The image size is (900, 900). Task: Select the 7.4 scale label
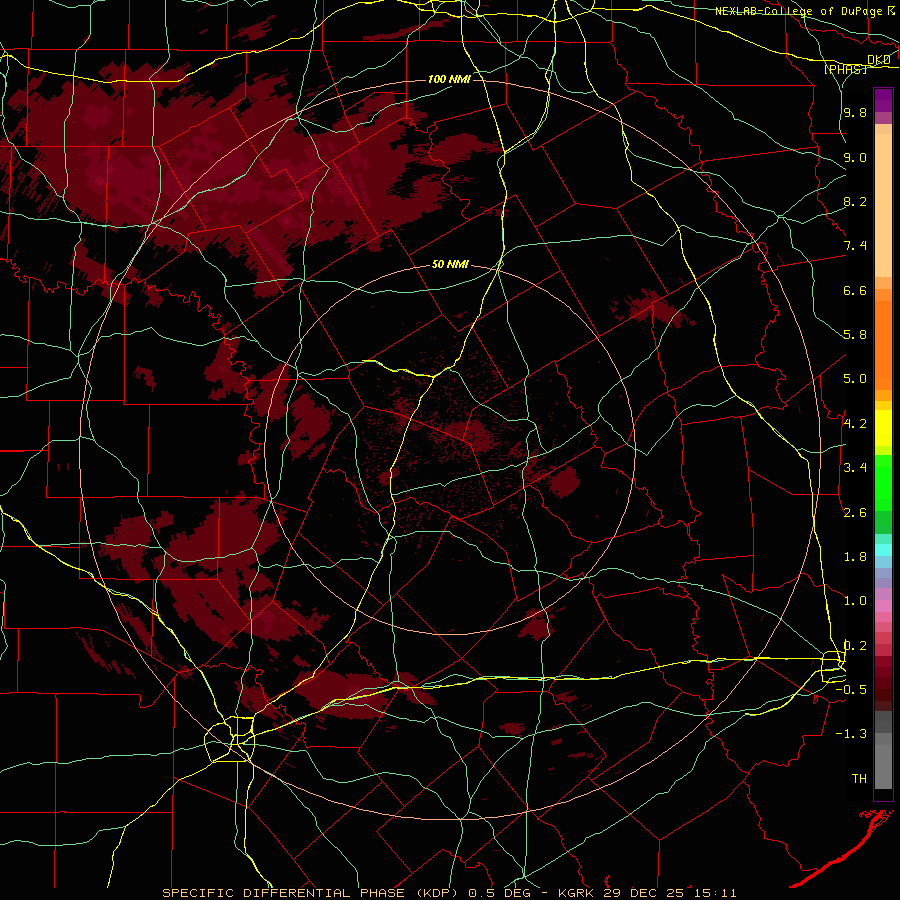coord(855,246)
